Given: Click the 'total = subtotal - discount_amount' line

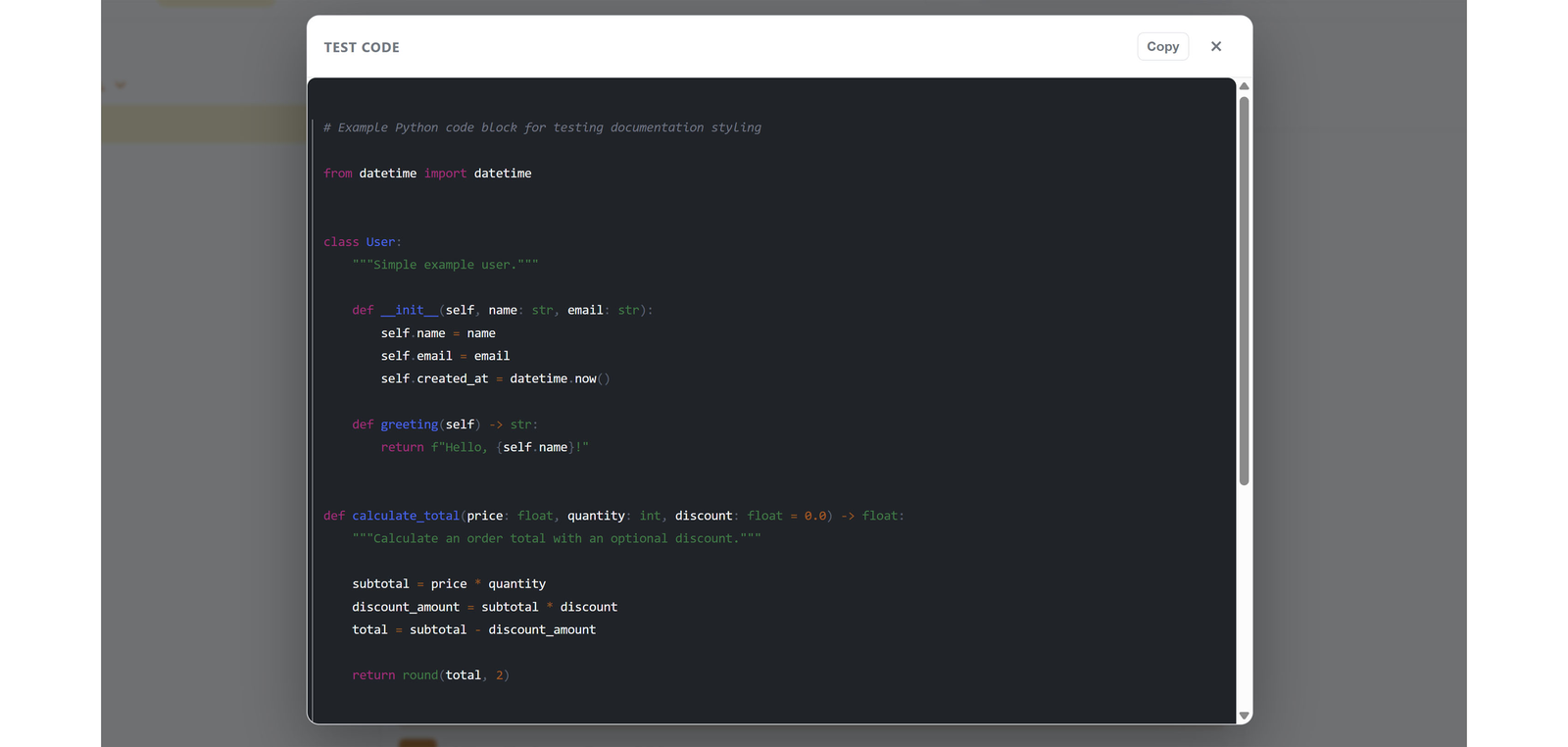Looking at the screenshot, I should tap(473, 629).
